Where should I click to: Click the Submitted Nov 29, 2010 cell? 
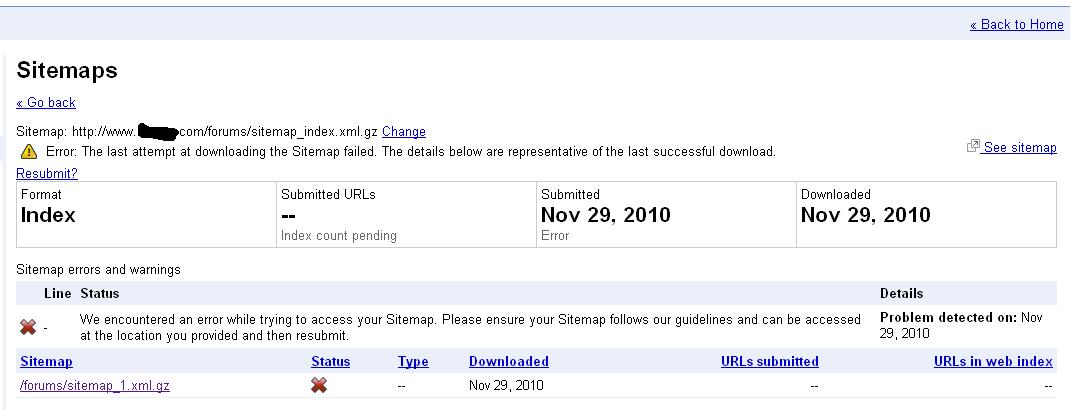pyautogui.click(x=666, y=215)
